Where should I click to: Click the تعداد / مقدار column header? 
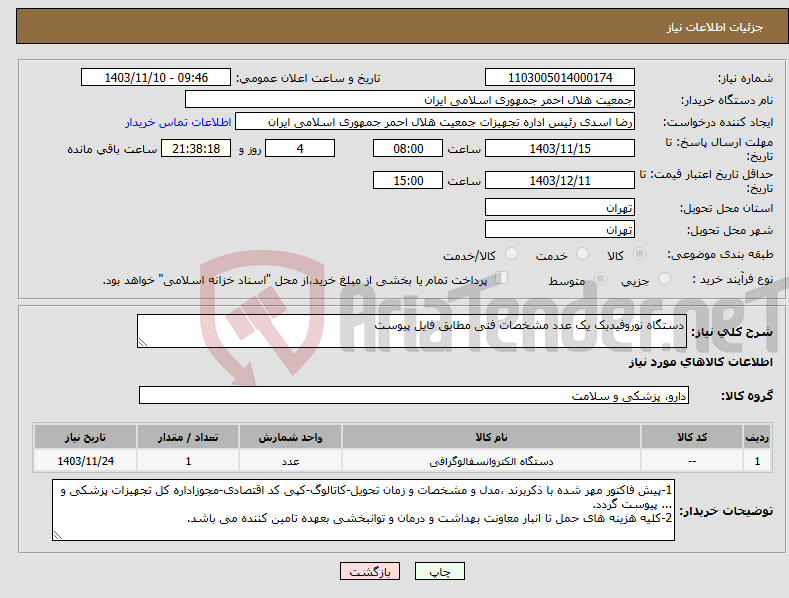188,437
